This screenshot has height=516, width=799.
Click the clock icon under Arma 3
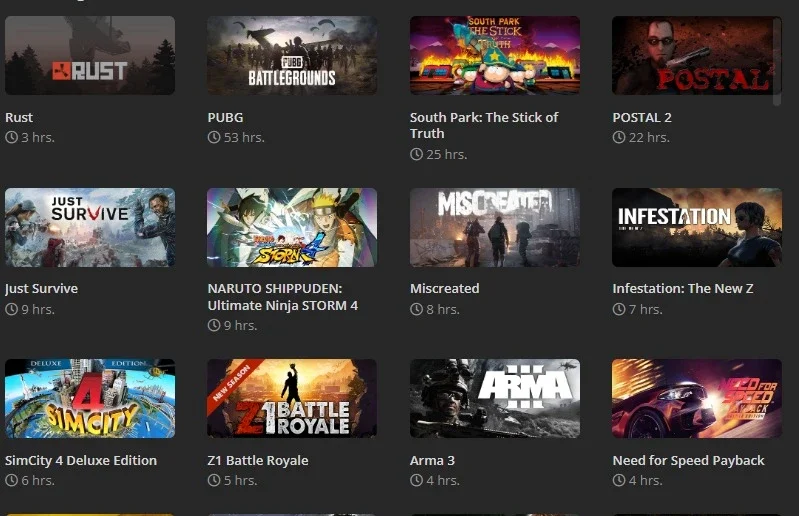416,480
